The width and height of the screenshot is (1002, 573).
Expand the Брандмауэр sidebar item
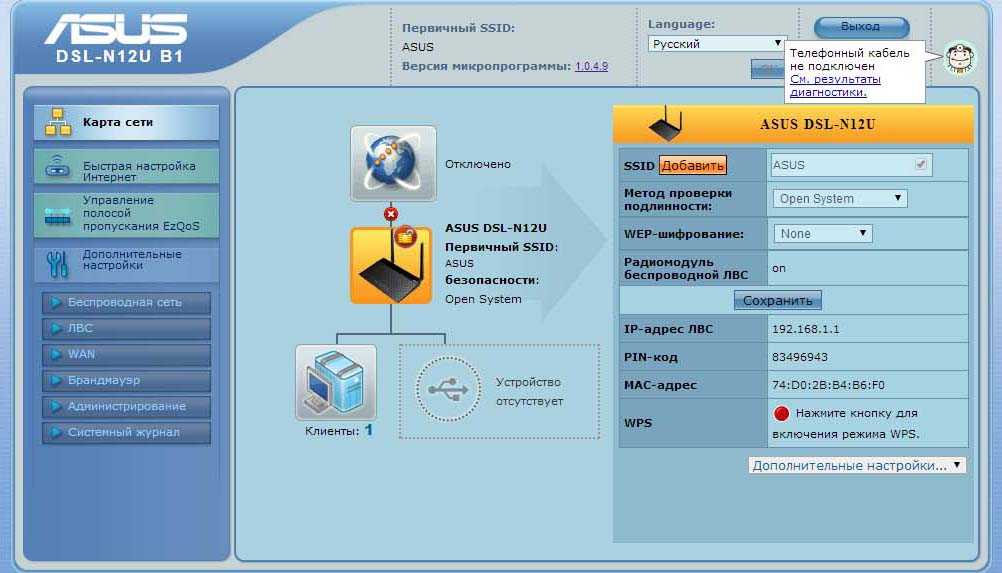126,380
